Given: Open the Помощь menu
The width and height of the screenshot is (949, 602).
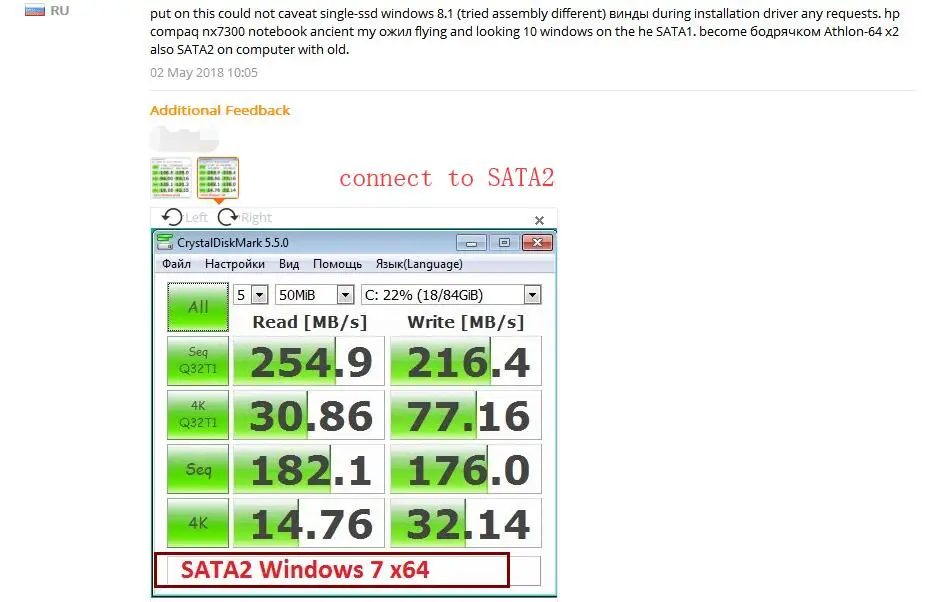Looking at the screenshot, I should pos(337,264).
